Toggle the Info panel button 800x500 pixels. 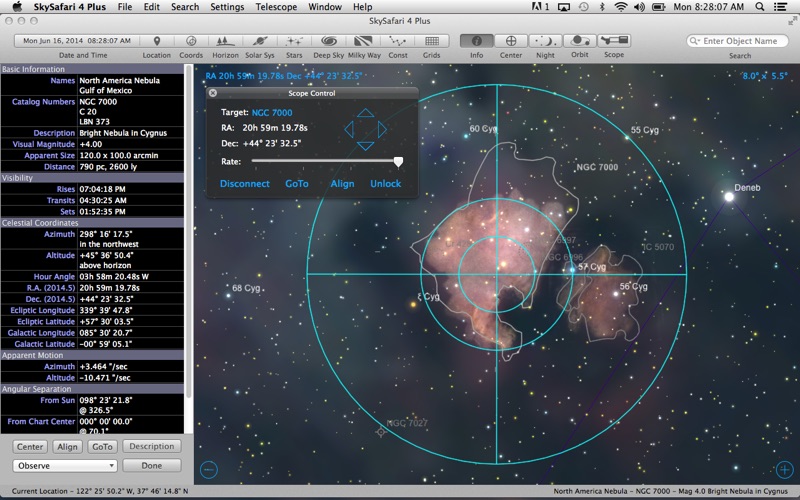pos(477,41)
